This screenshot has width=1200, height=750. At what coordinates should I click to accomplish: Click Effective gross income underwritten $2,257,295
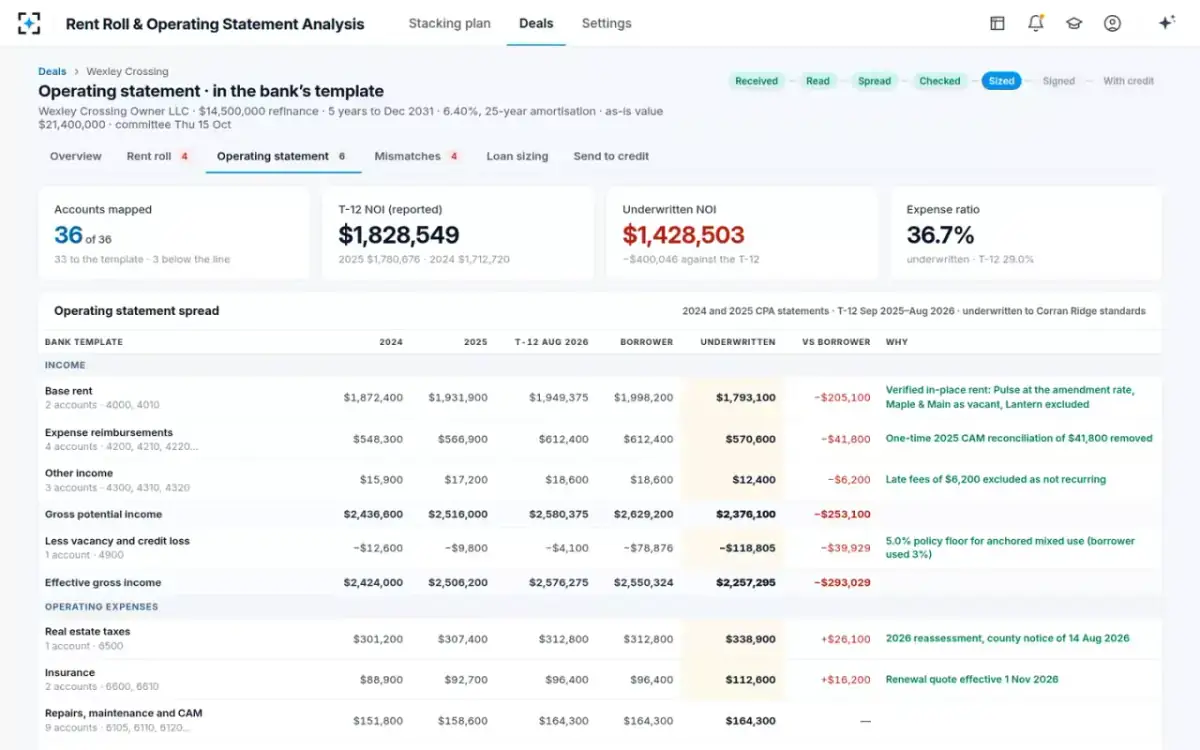(x=745, y=583)
